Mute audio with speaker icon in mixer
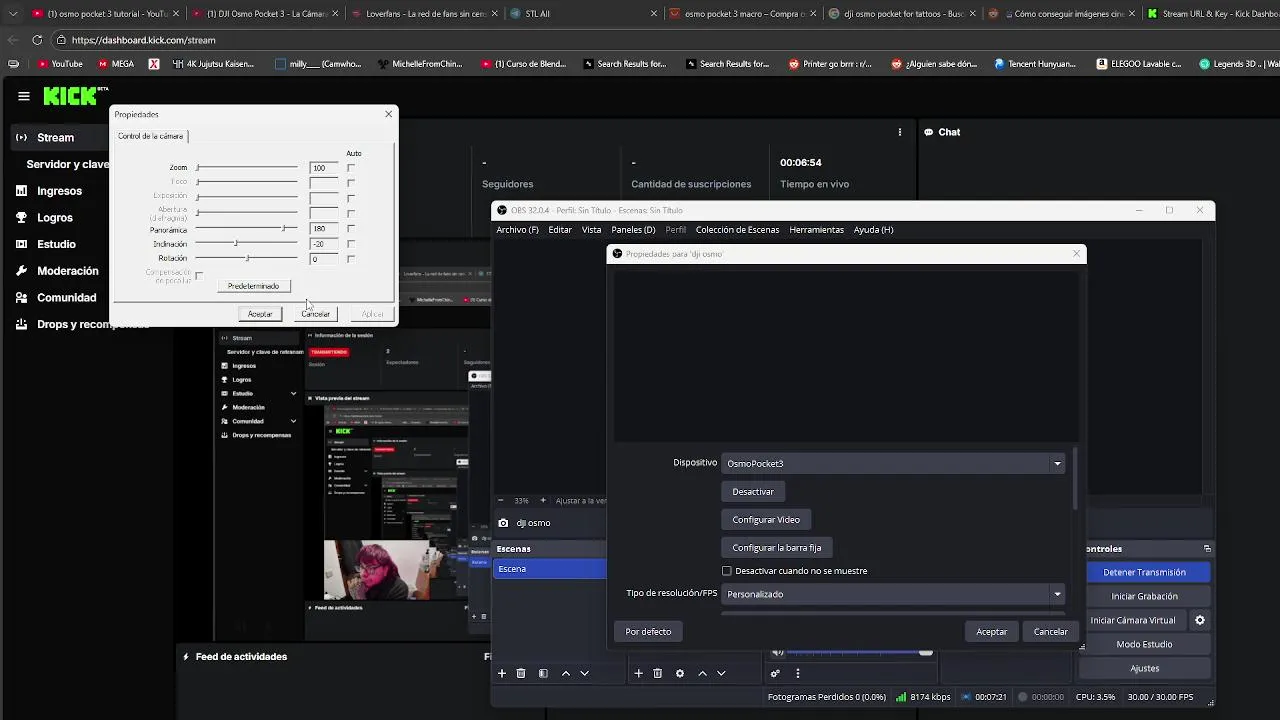The width and height of the screenshot is (1280, 720). 778,653
